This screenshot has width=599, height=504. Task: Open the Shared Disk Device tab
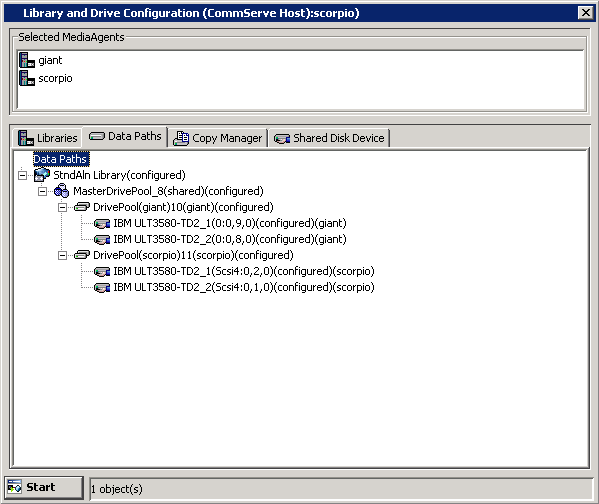click(329, 138)
